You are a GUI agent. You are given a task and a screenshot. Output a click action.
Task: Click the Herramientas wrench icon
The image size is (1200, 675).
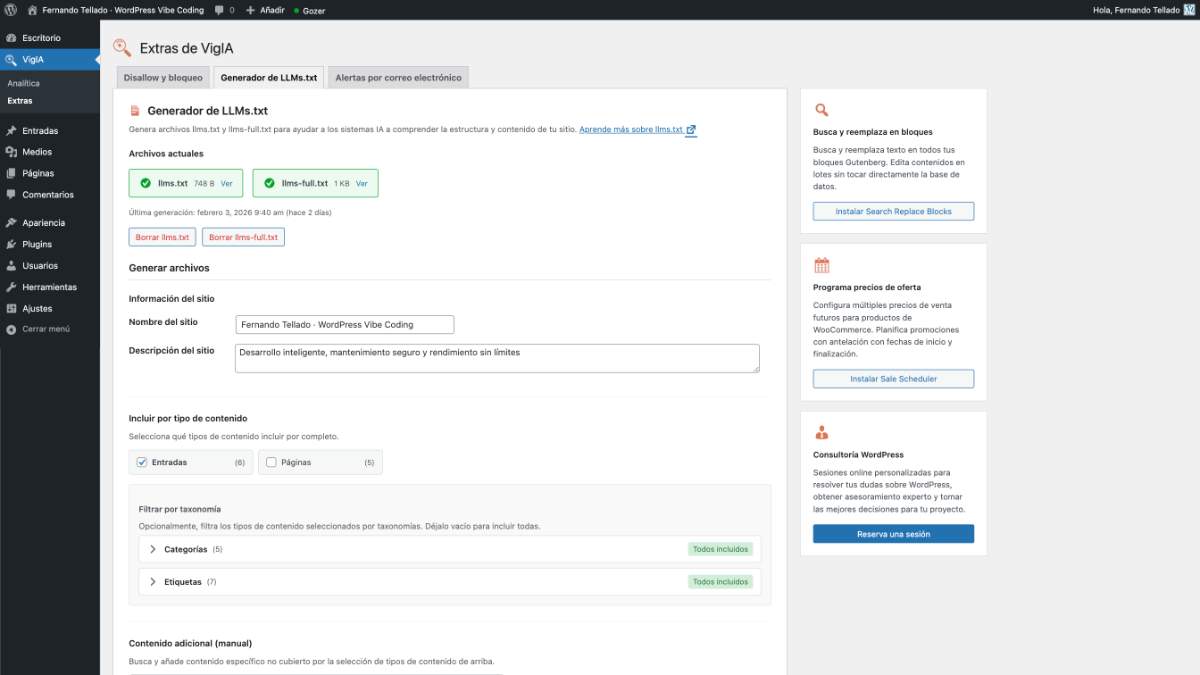pyautogui.click(x=11, y=287)
